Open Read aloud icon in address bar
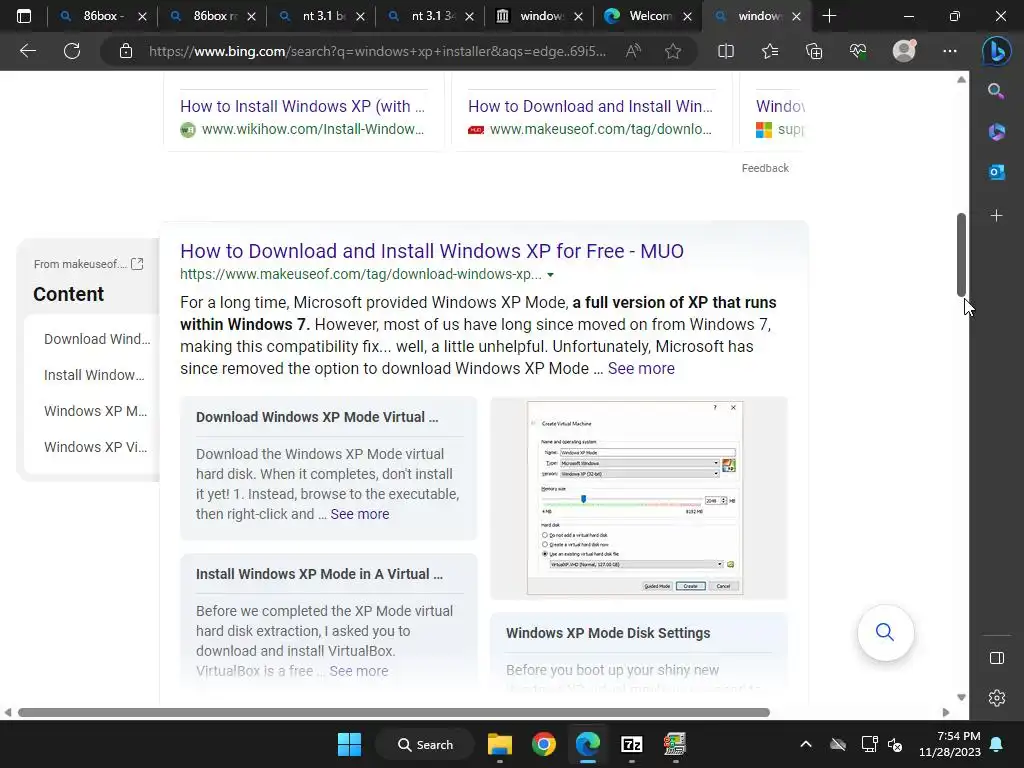This screenshot has width=1024, height=768. click(x=633, y=51)
